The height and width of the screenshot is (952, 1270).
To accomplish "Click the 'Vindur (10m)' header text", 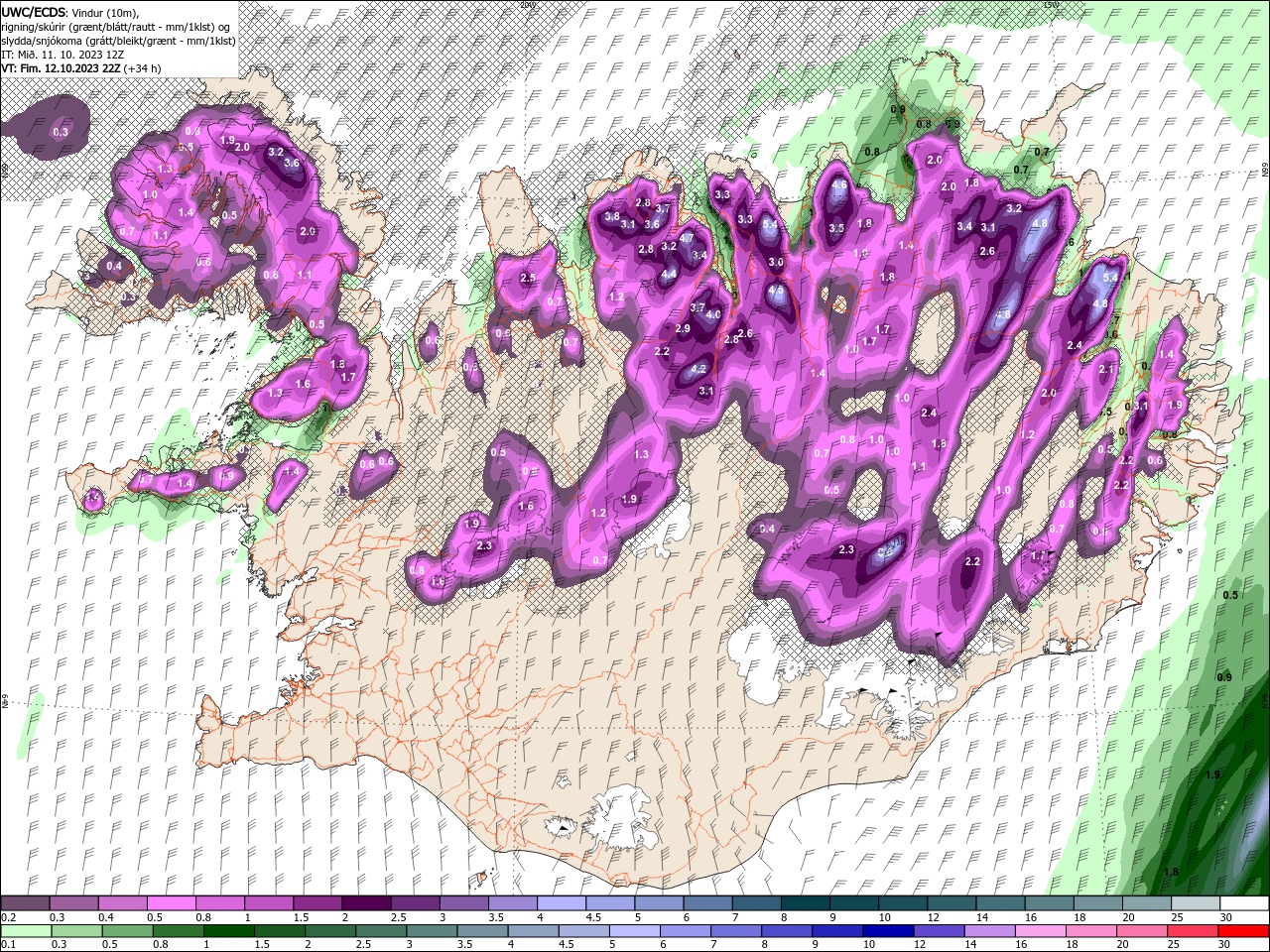I will (106, 11).
